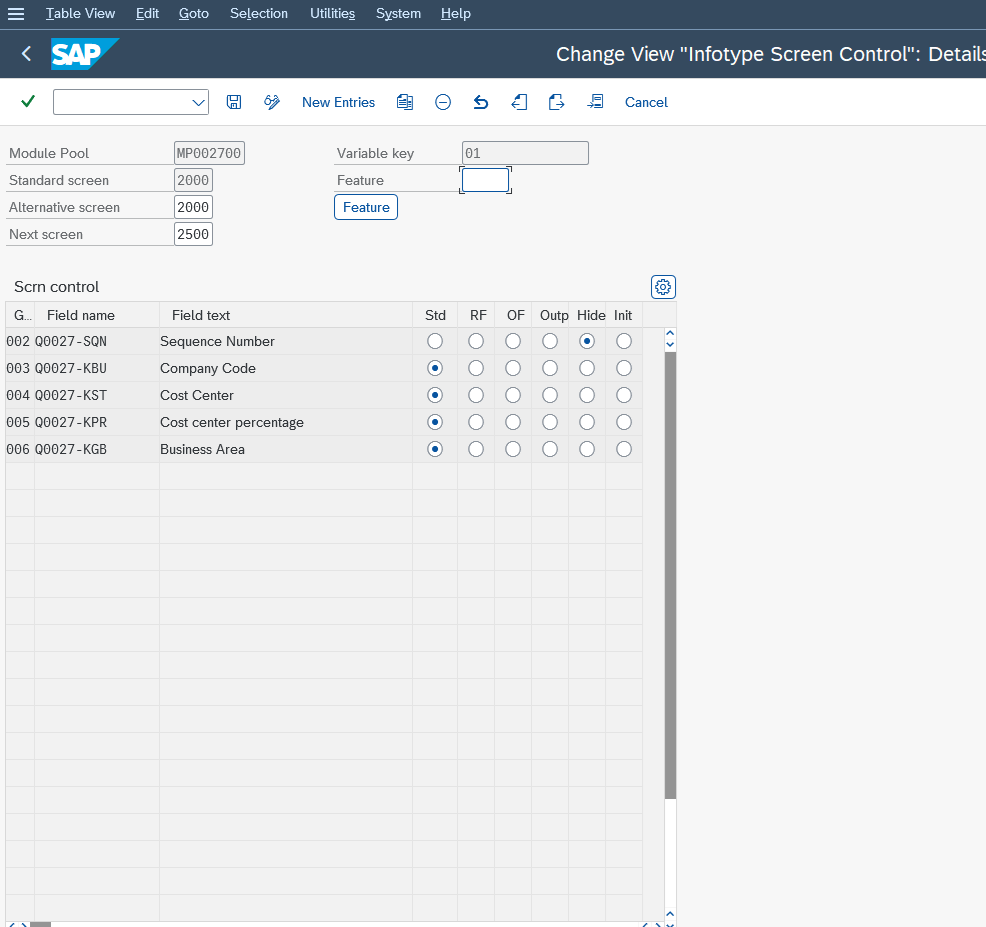Click the Next screen input field
This screenshot has height=927, width=986.
click(193, 235)
